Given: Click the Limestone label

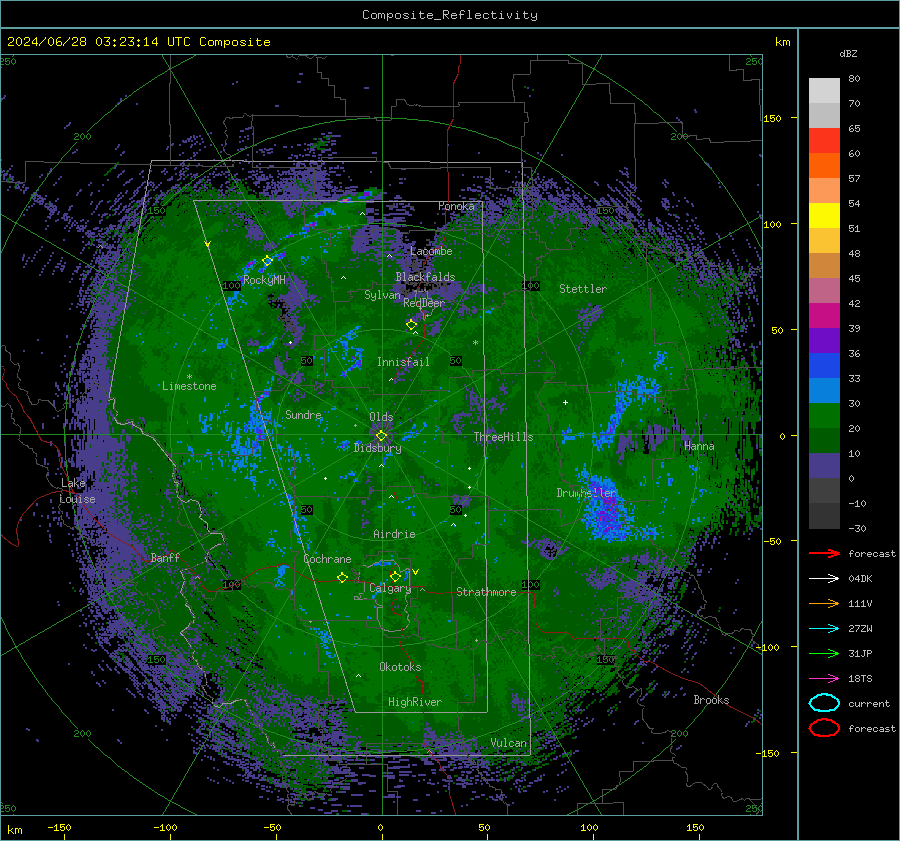Looking at the screenshot, I should (x=189, y=386).
